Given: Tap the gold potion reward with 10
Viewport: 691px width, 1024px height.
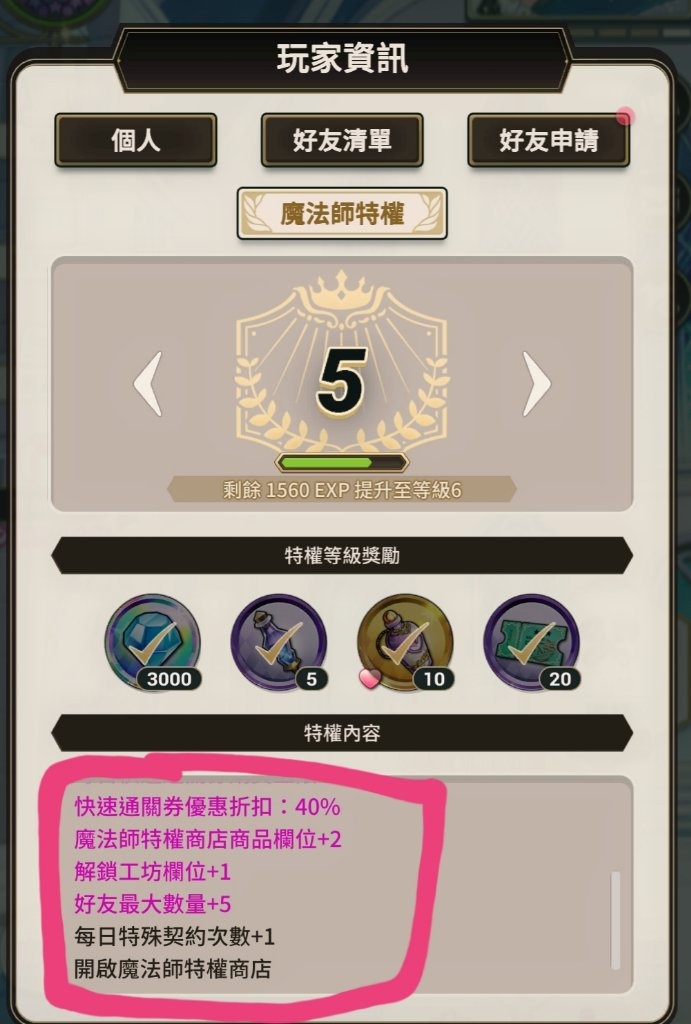Looking at the screenshot, I should [x=405, y=642].
